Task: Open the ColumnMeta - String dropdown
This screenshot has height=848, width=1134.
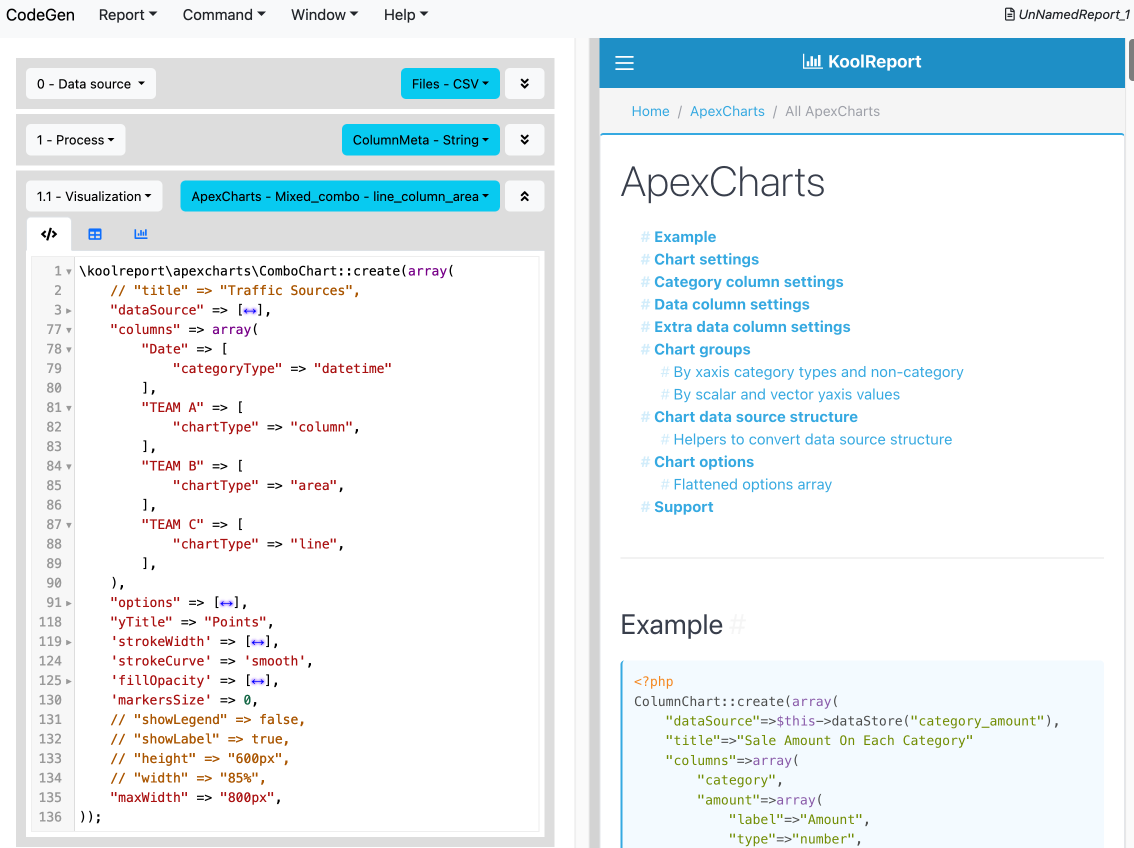Action: (420, 140)
